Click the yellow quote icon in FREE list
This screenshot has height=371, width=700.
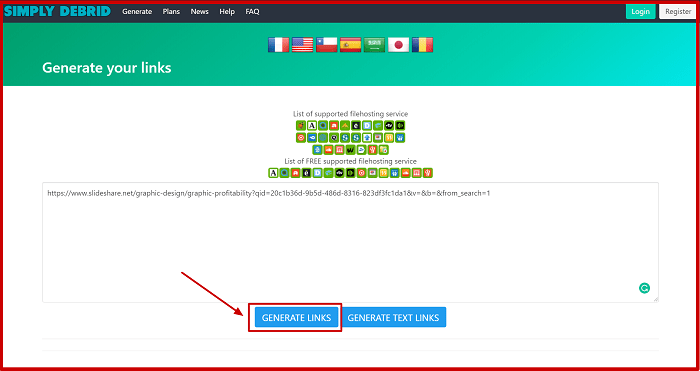383,173
